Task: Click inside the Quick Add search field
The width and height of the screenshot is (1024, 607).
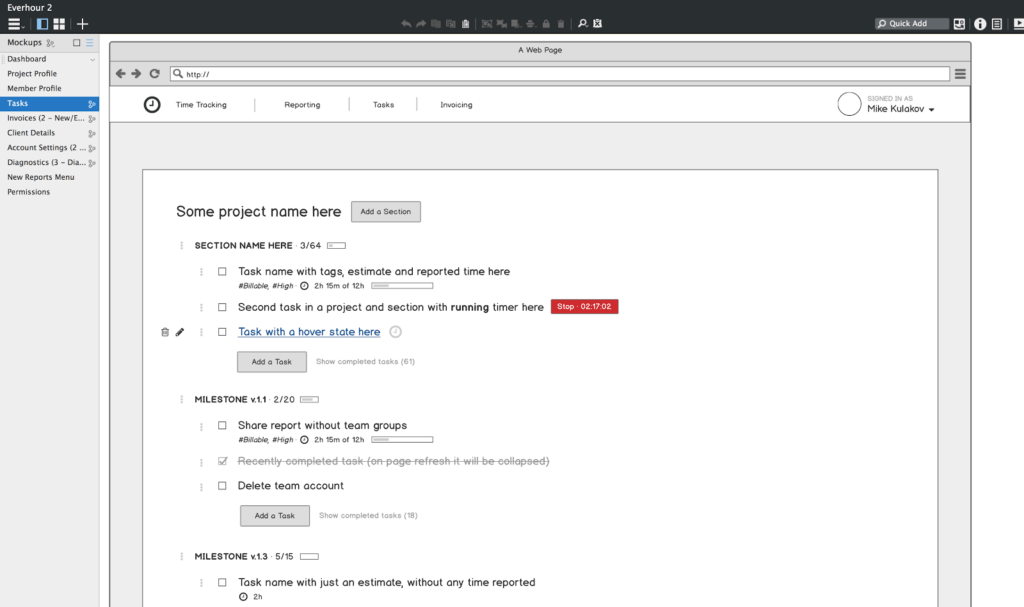Action: click(912, 23)
